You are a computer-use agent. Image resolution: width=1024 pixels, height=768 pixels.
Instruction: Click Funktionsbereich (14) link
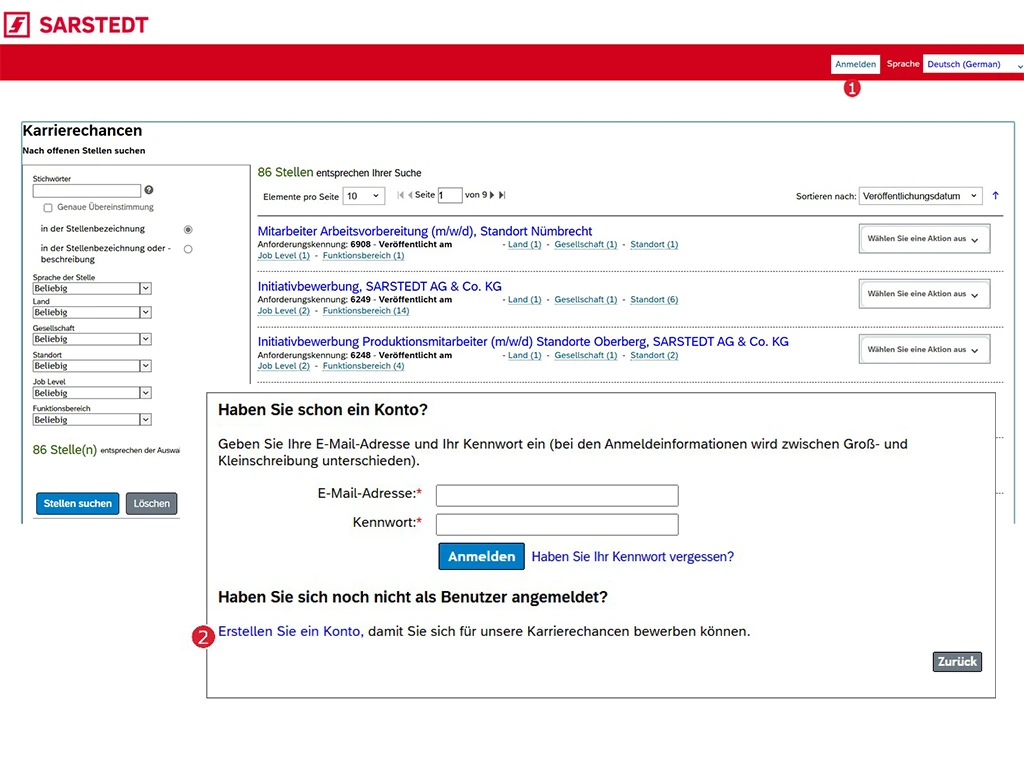click(x=366, y=311)
